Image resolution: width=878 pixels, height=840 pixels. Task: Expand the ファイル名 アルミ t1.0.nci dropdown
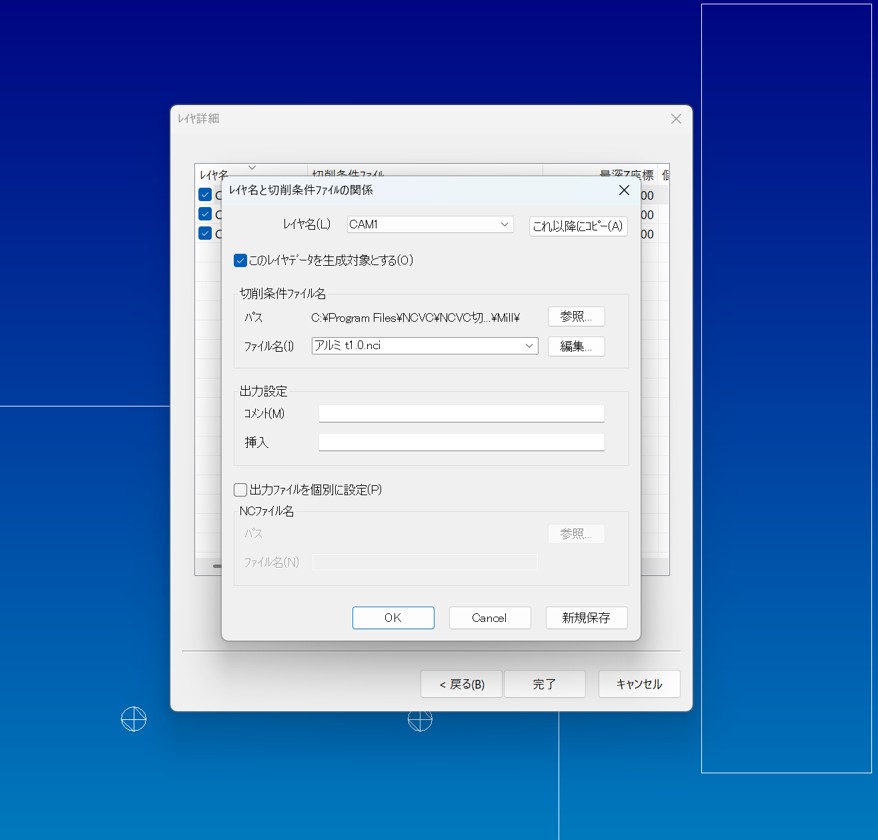[529, 346]
